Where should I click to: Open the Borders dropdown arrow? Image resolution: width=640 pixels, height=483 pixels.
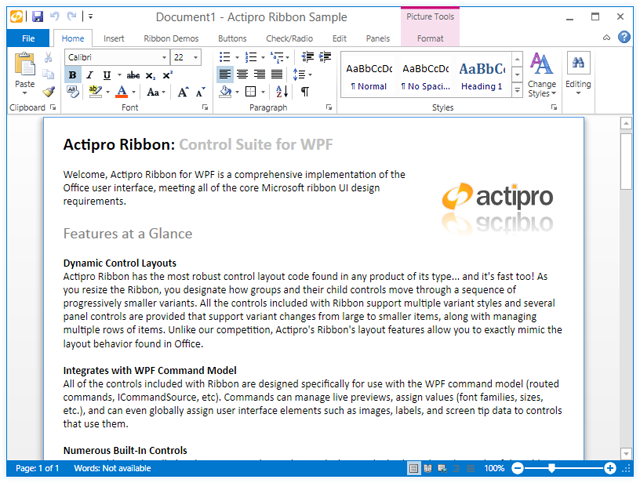coord(263,92)
